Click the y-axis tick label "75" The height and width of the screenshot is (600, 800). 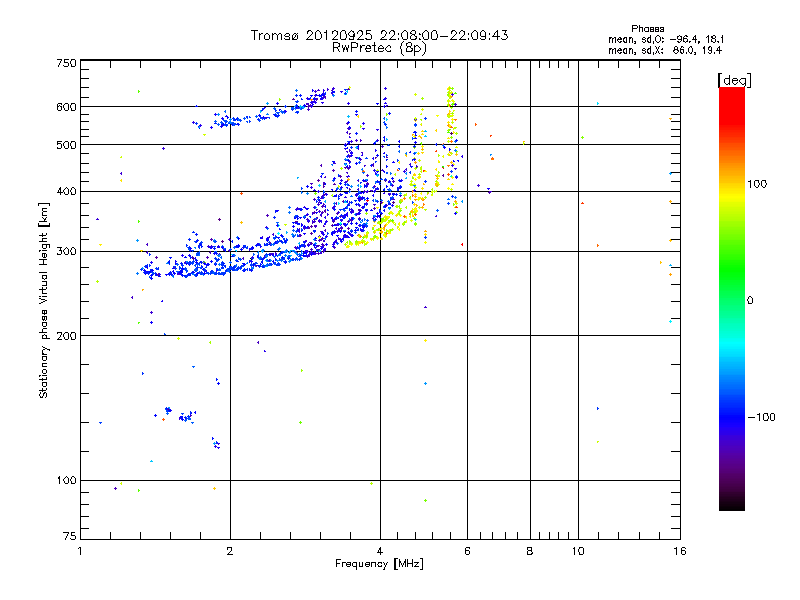[70, 536]
